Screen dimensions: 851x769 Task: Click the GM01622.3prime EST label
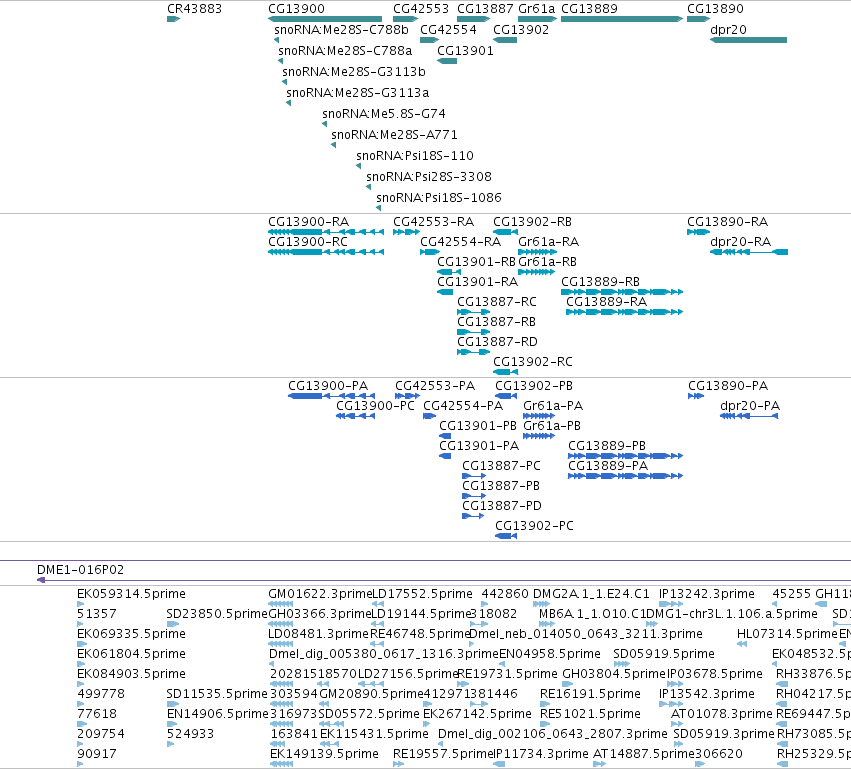(320, 594)
